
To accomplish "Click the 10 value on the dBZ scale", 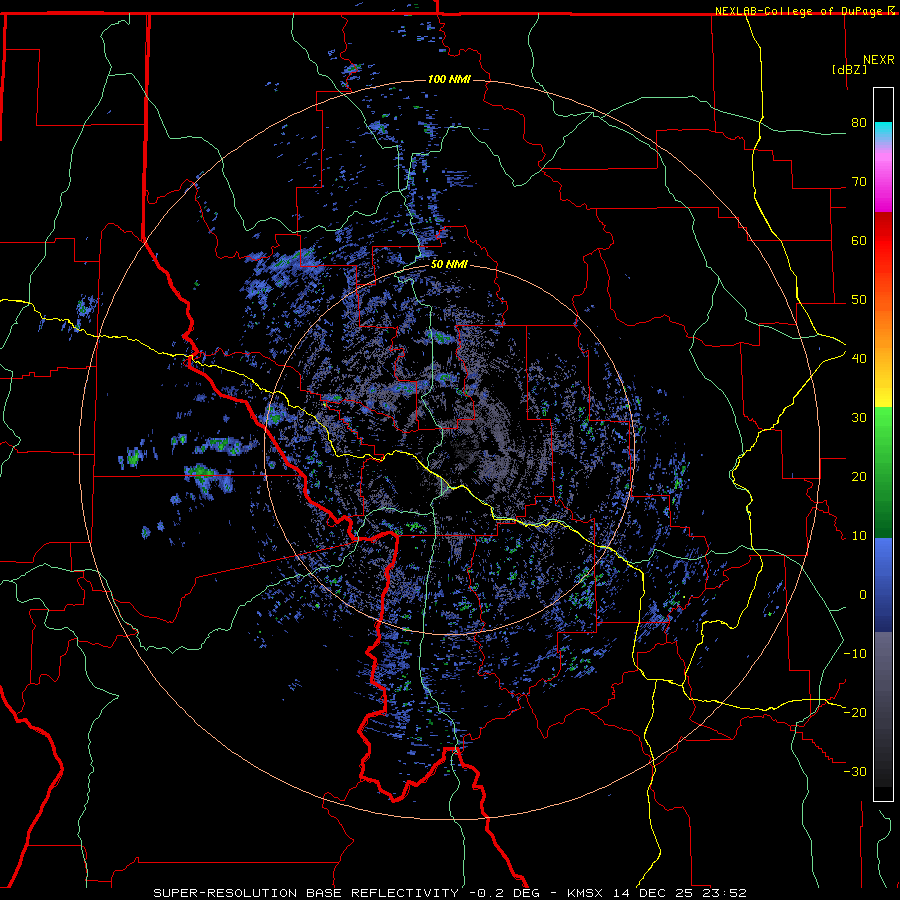I will pos(859,536).
